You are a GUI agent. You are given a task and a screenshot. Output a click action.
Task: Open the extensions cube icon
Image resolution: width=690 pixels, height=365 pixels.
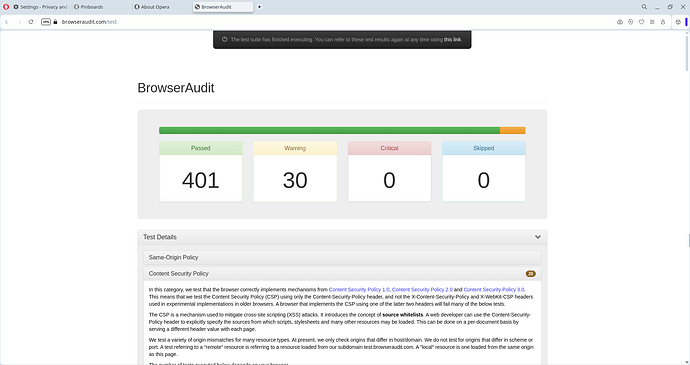678,22
